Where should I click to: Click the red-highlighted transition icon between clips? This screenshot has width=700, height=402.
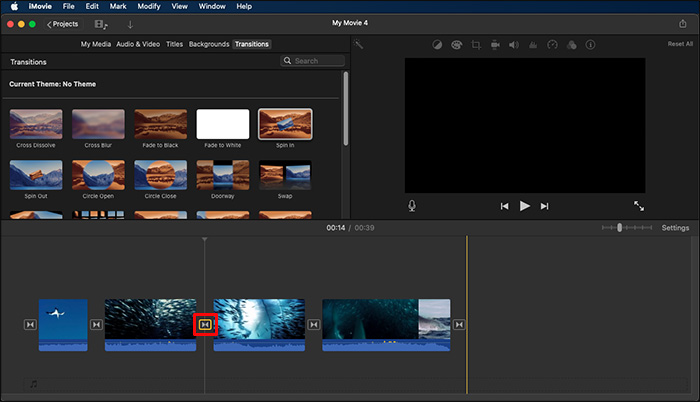point(205,324)
